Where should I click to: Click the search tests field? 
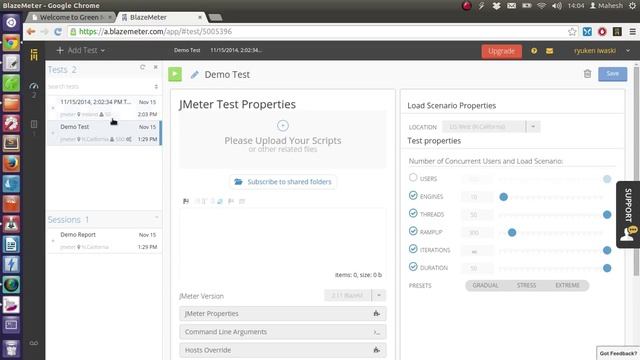[x=100, y=87]
